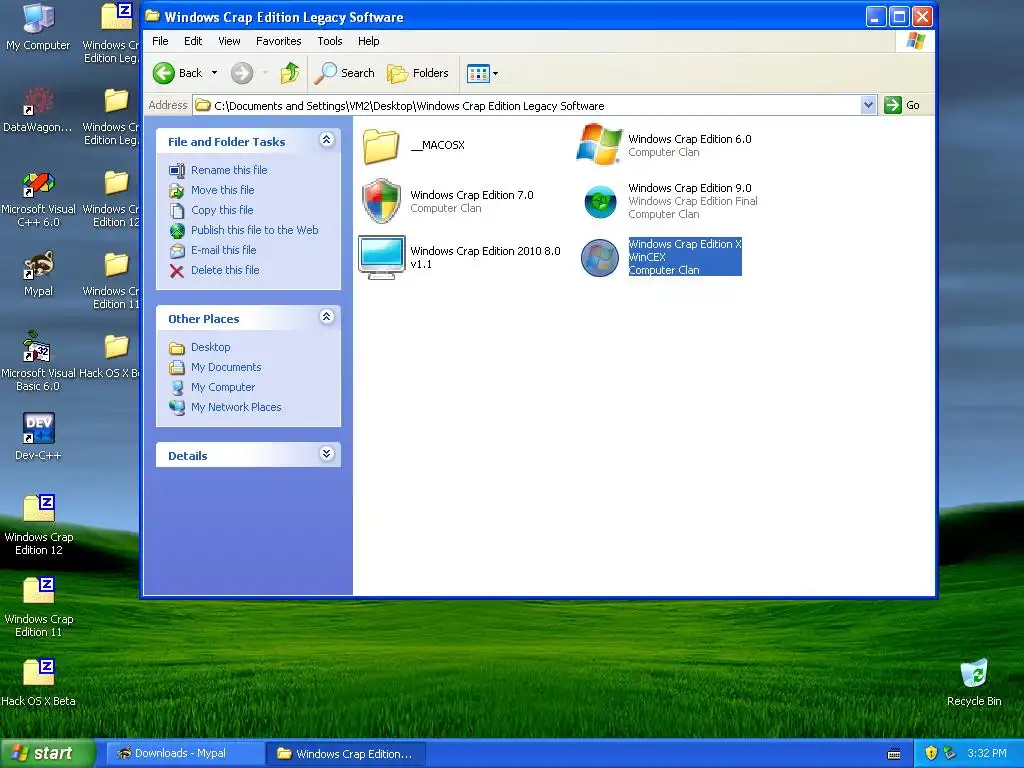
Task: Expand the address bar dropdown
Action: (x=868, y=105)
